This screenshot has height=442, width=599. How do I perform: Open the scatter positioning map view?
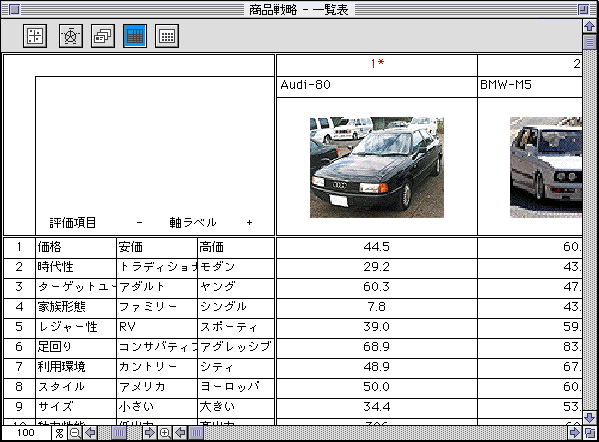click(x=35, y=36)
